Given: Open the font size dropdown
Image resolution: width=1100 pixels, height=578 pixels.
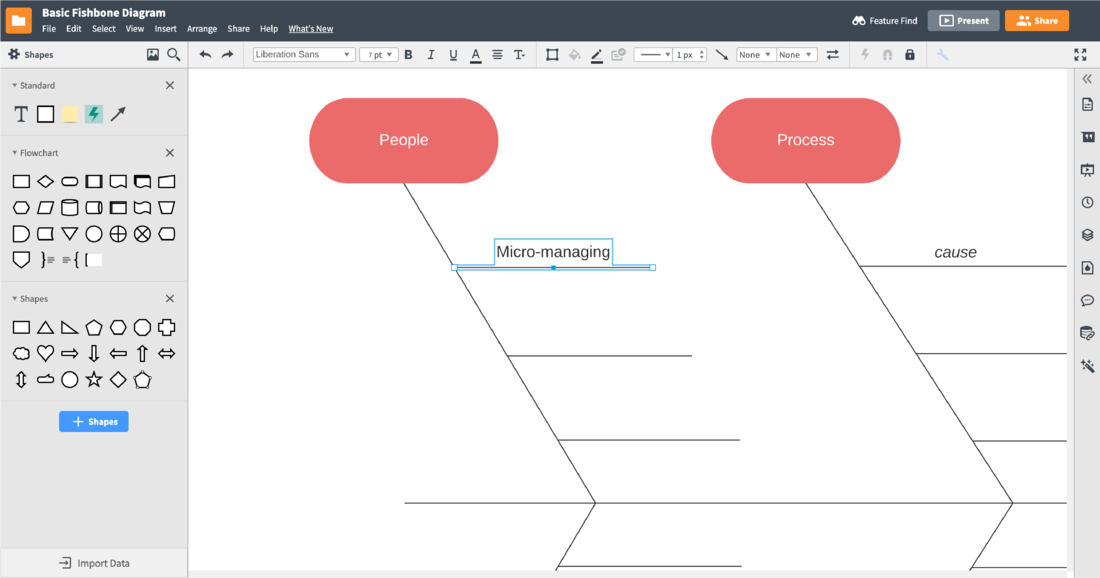Looking at the screenshot, I should point(378,55).
